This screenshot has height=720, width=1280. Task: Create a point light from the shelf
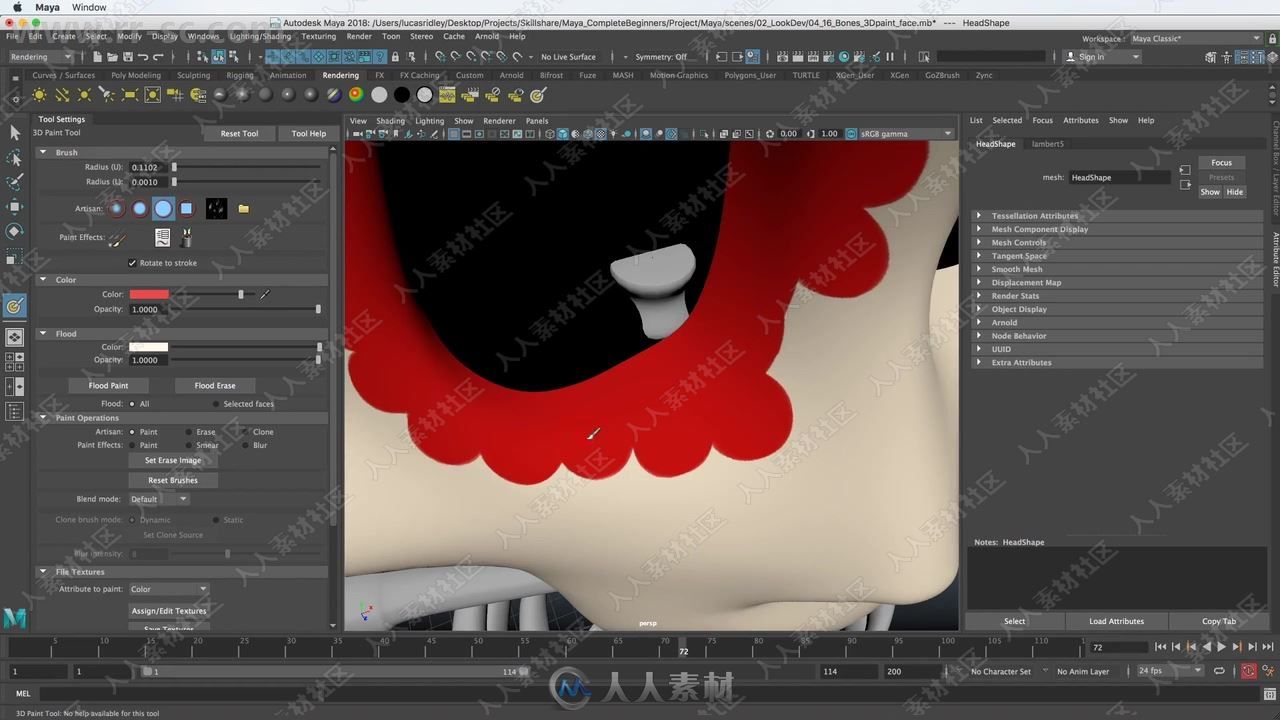pyautogui.click(x=84, y=95)
